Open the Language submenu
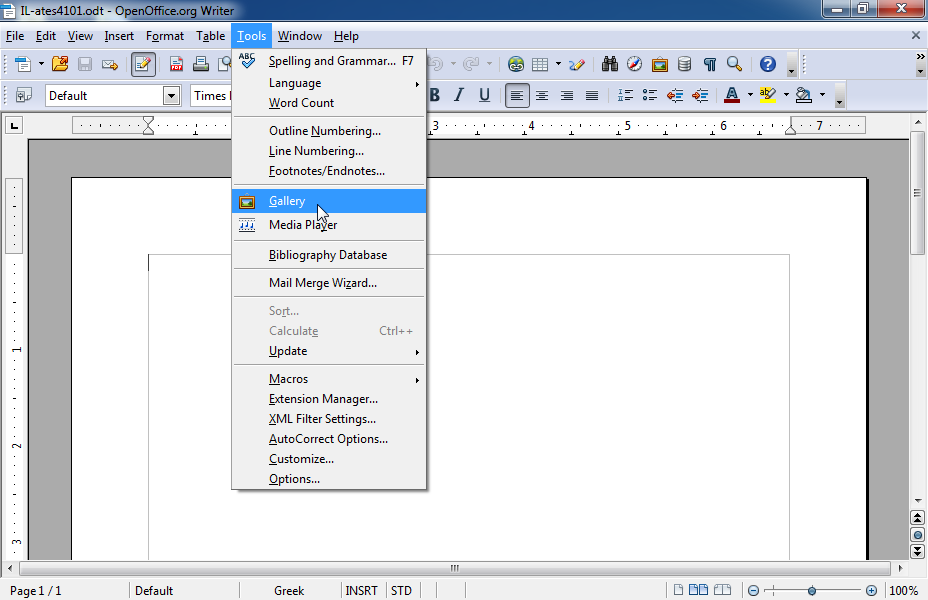The width and height of the screenshot is (928, 600). (x=329, y=83)
